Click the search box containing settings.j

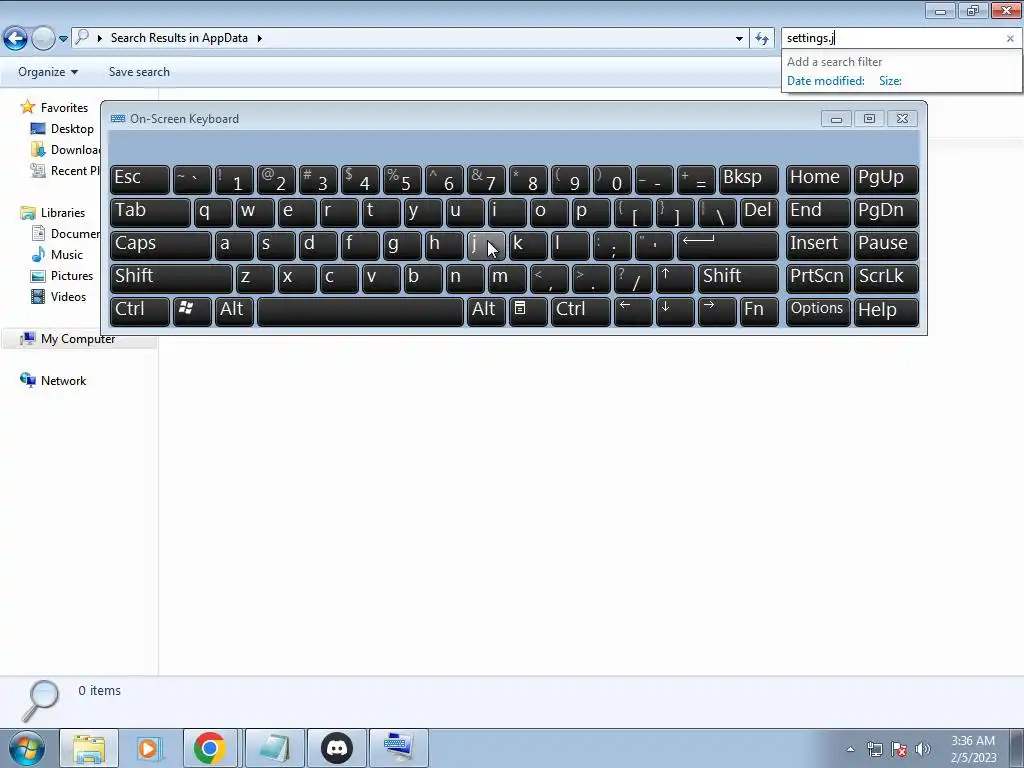coord(893,38)
